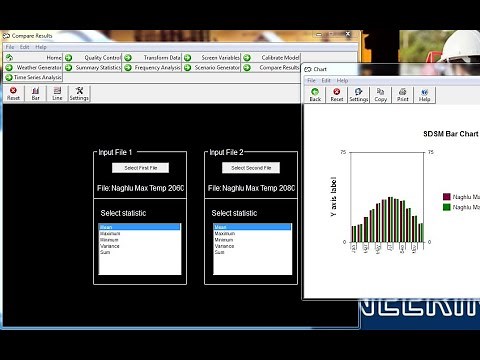
Task: Open Calibrate Model module
Action: coord(271,58)
